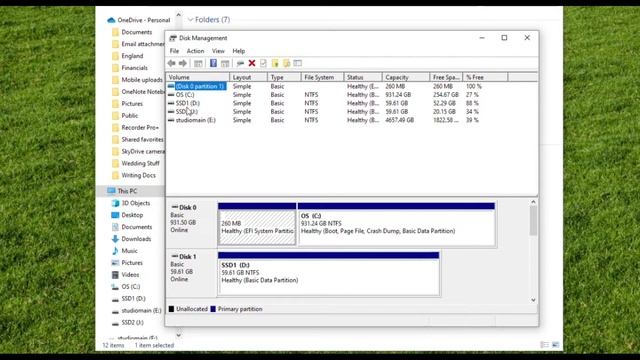
Task: Select the 260 MB EFI System Partition block
Action: point(257,224)
